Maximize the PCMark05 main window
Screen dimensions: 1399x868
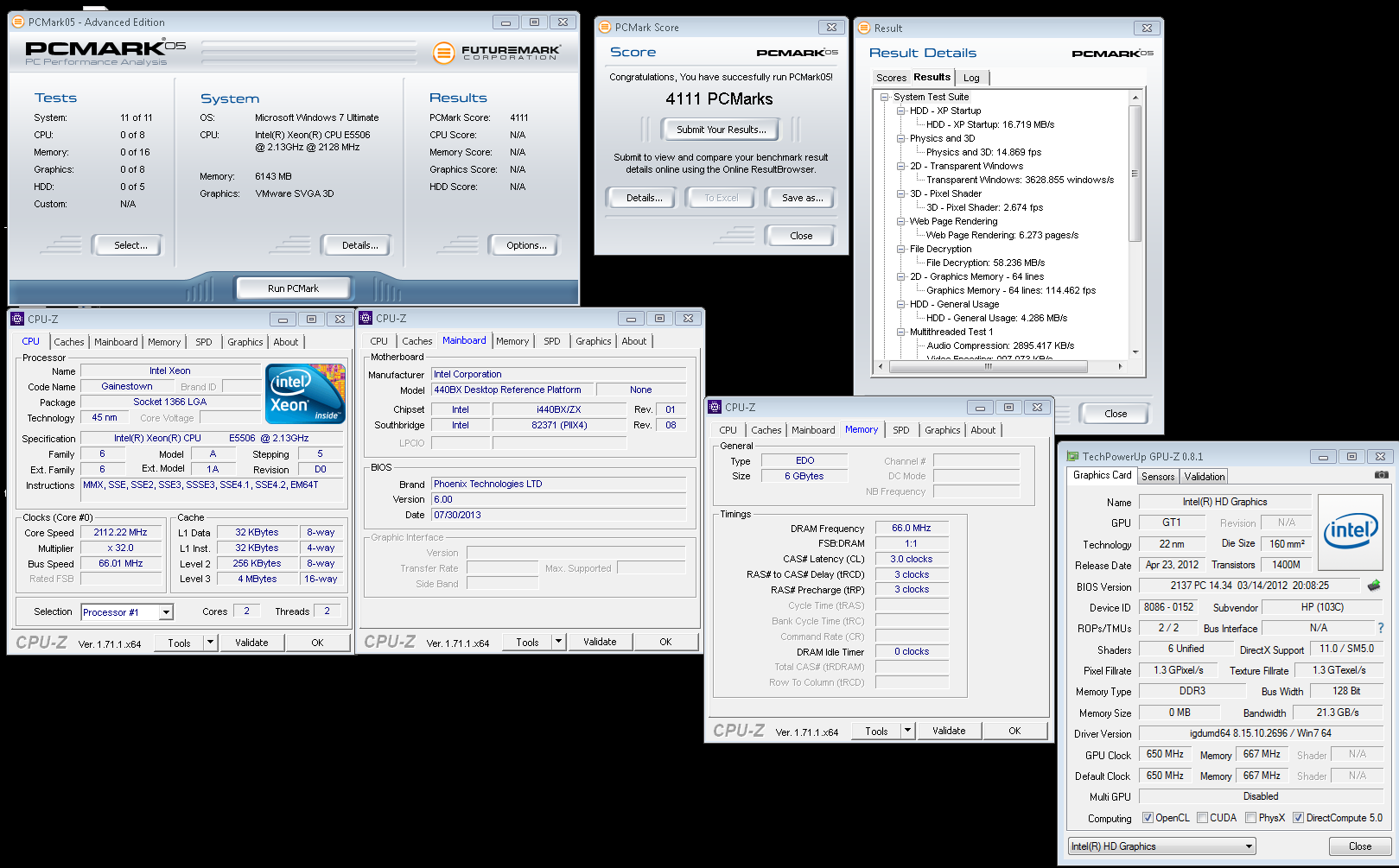tap(534, 22)
